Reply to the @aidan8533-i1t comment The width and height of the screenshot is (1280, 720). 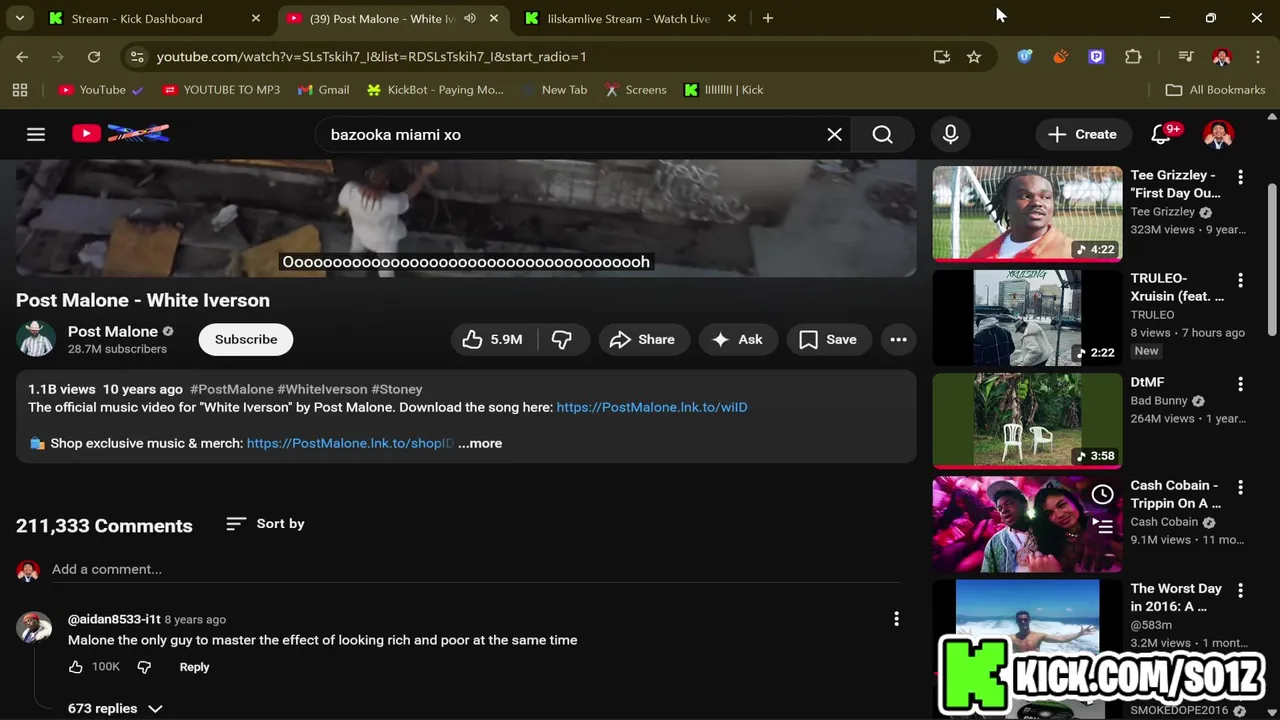point(194,667)
